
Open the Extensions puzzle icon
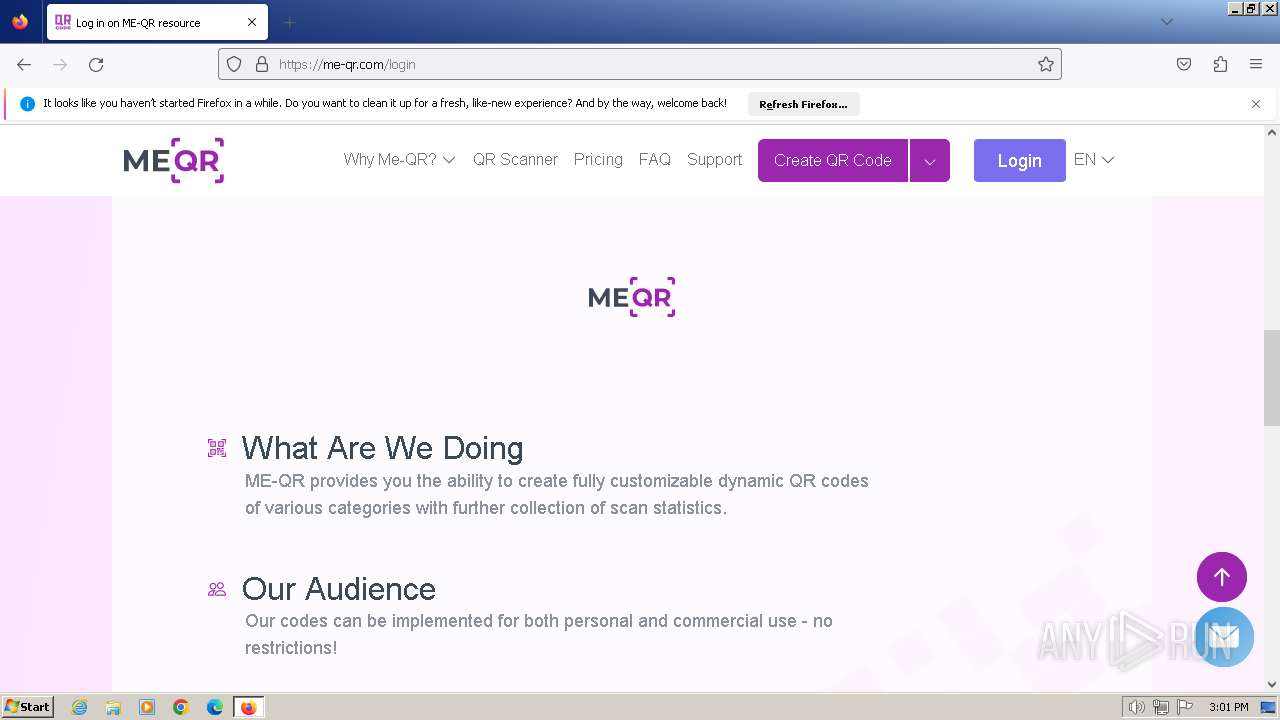[x=1220, y=64]
